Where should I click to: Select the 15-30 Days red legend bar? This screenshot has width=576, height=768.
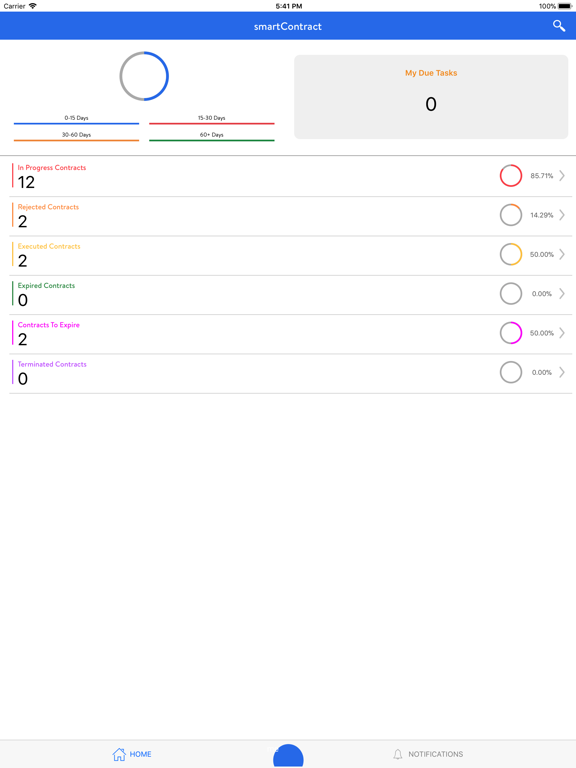pyautogui.click(x=212, y=123)
